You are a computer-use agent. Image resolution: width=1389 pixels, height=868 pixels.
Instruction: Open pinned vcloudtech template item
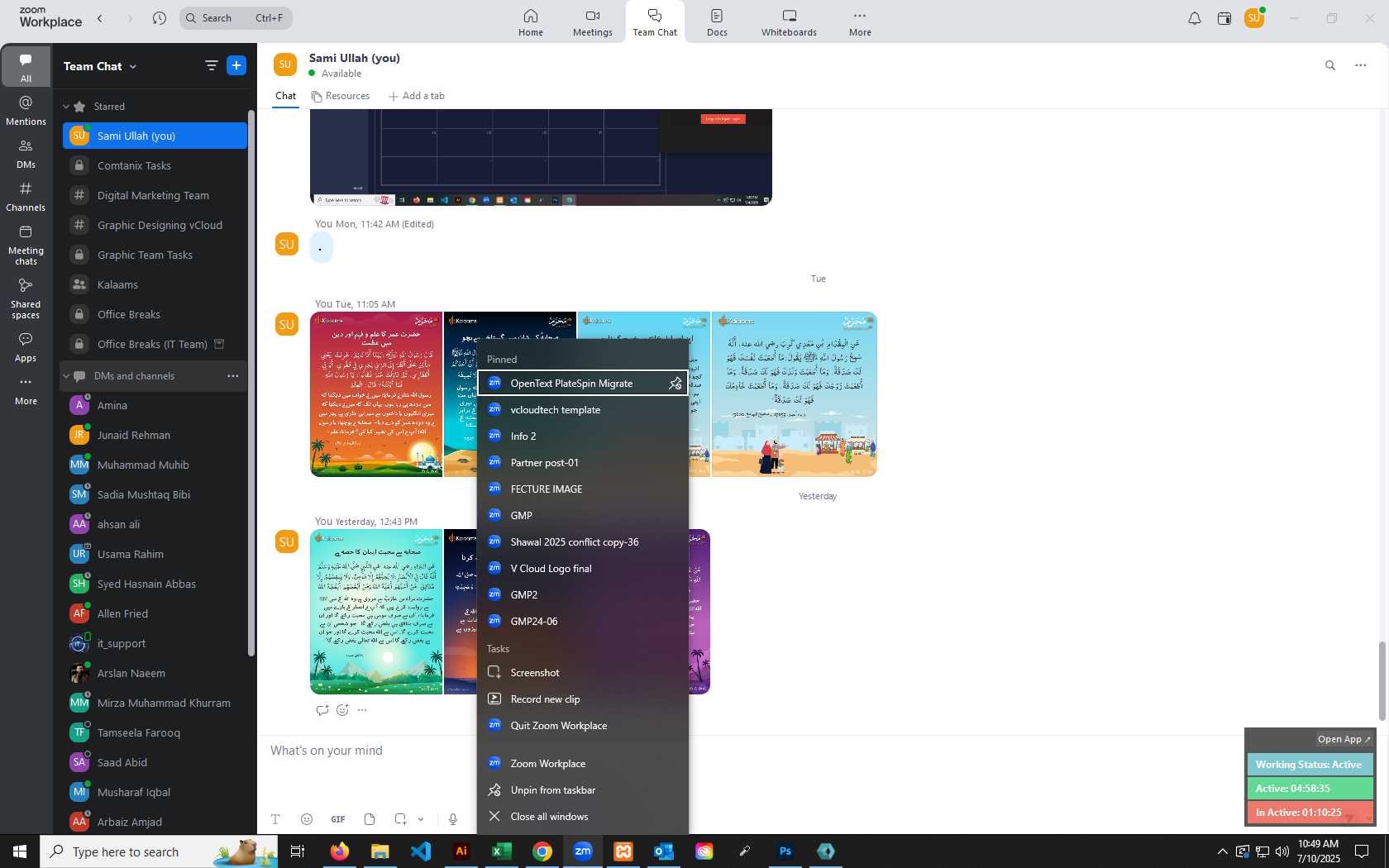click(583, 410)
